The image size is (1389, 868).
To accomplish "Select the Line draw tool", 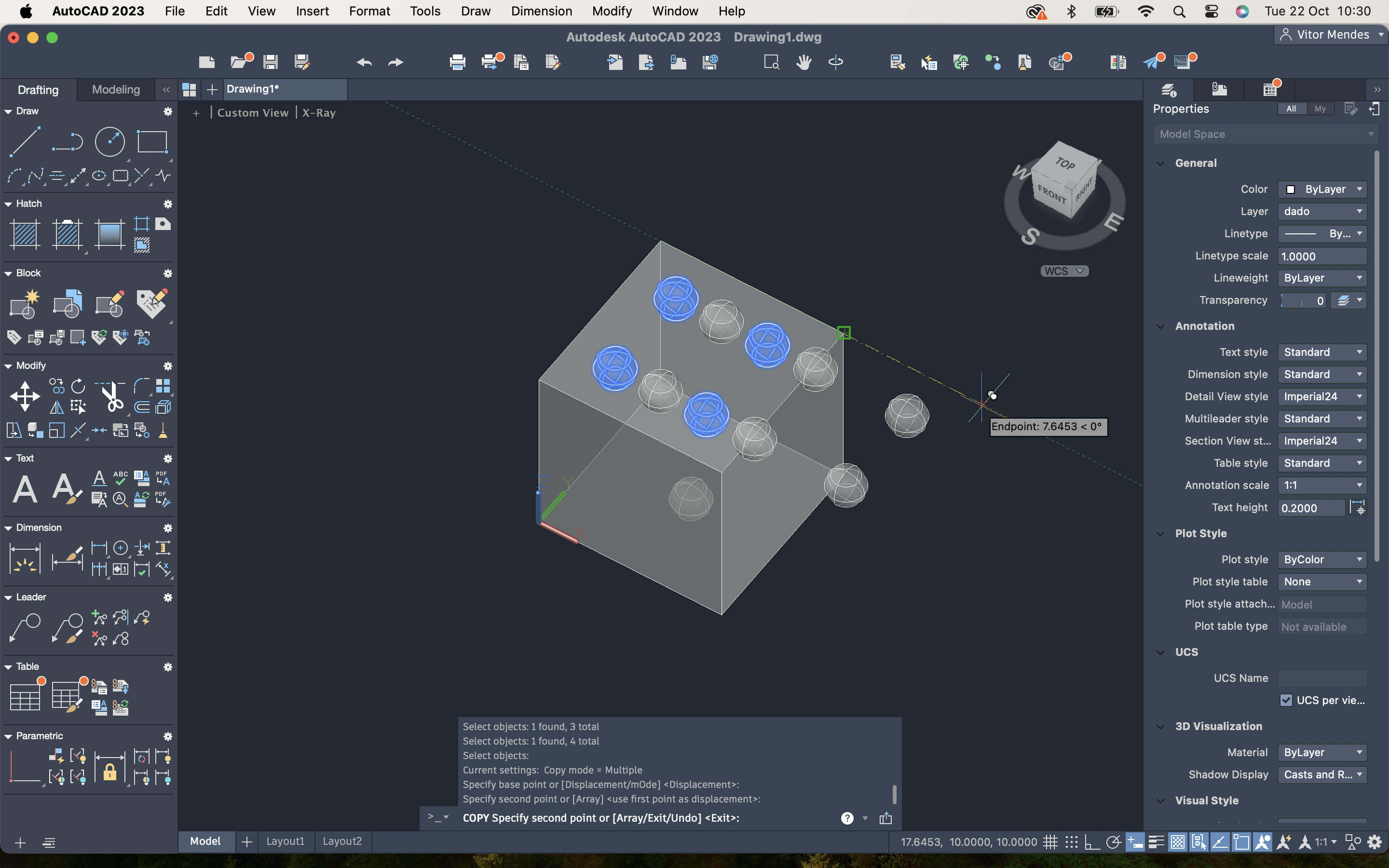I will tap(25, 141).
